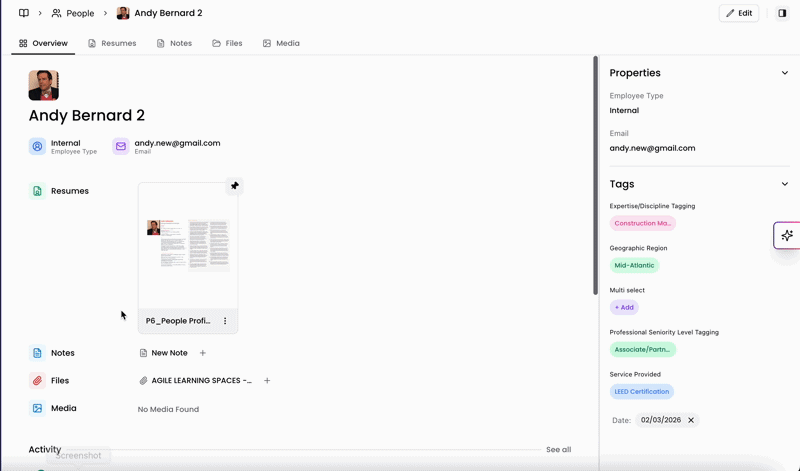Clear the 02/03/2026 date value
The width and height of the screenshot is (800, 471).
pos(691,420)
